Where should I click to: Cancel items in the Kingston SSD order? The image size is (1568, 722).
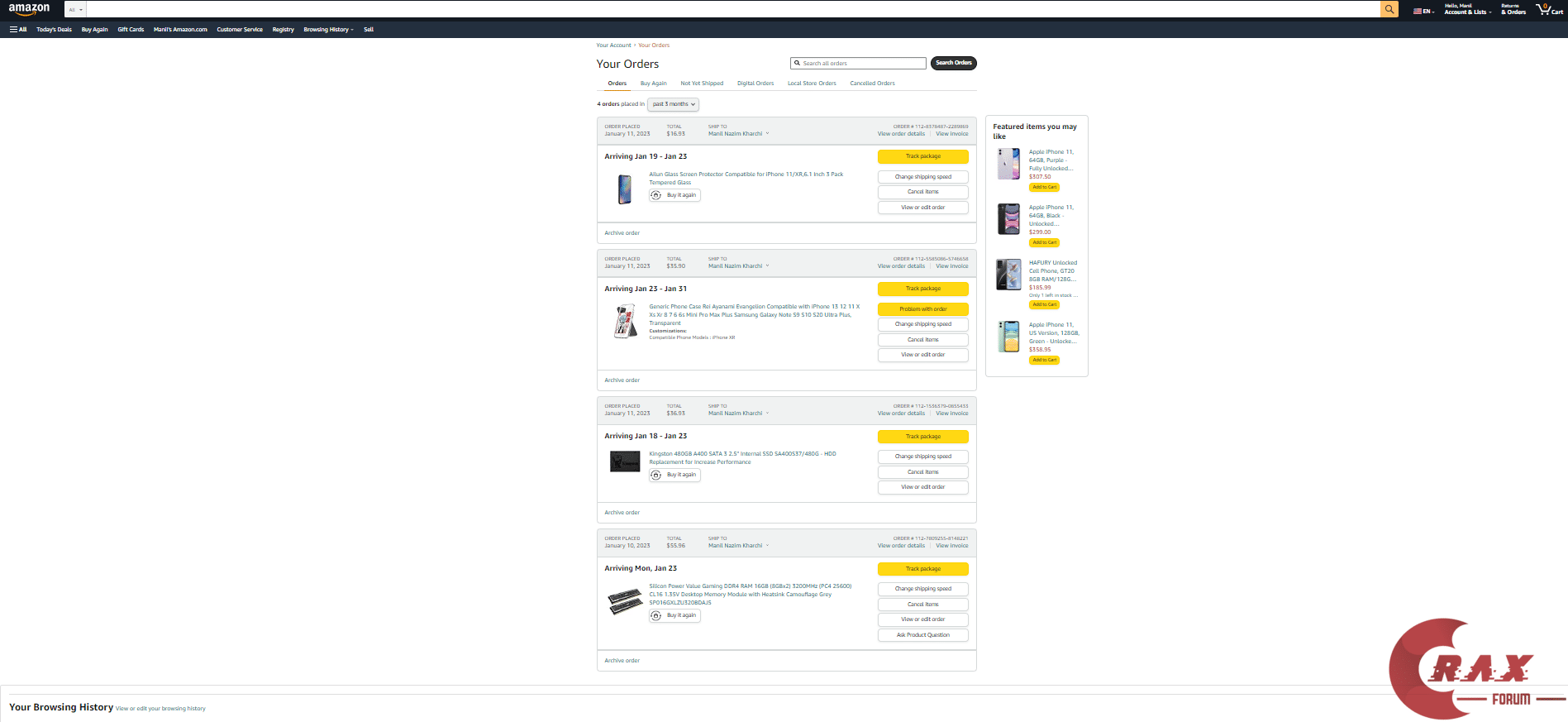tap(922, 472)
